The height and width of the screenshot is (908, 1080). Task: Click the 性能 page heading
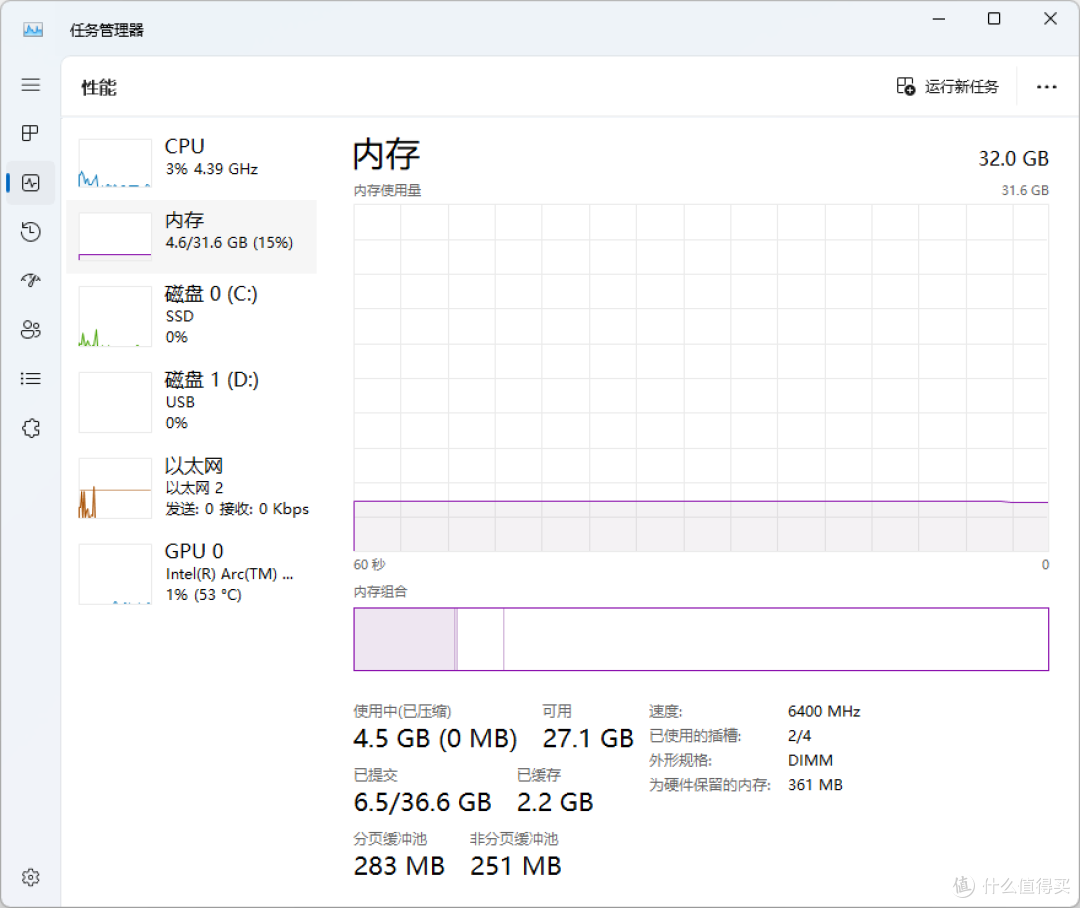99,87
